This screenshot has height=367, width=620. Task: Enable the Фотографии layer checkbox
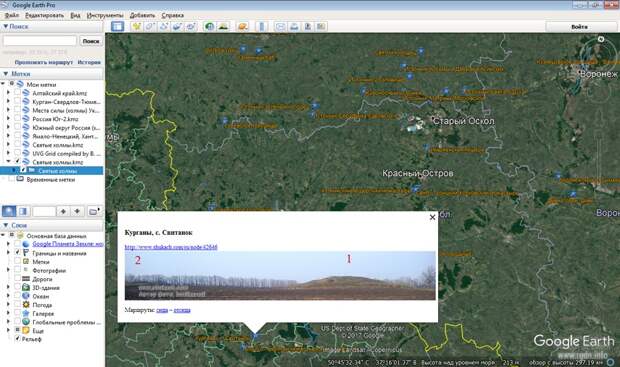click(x=17, y=270)
